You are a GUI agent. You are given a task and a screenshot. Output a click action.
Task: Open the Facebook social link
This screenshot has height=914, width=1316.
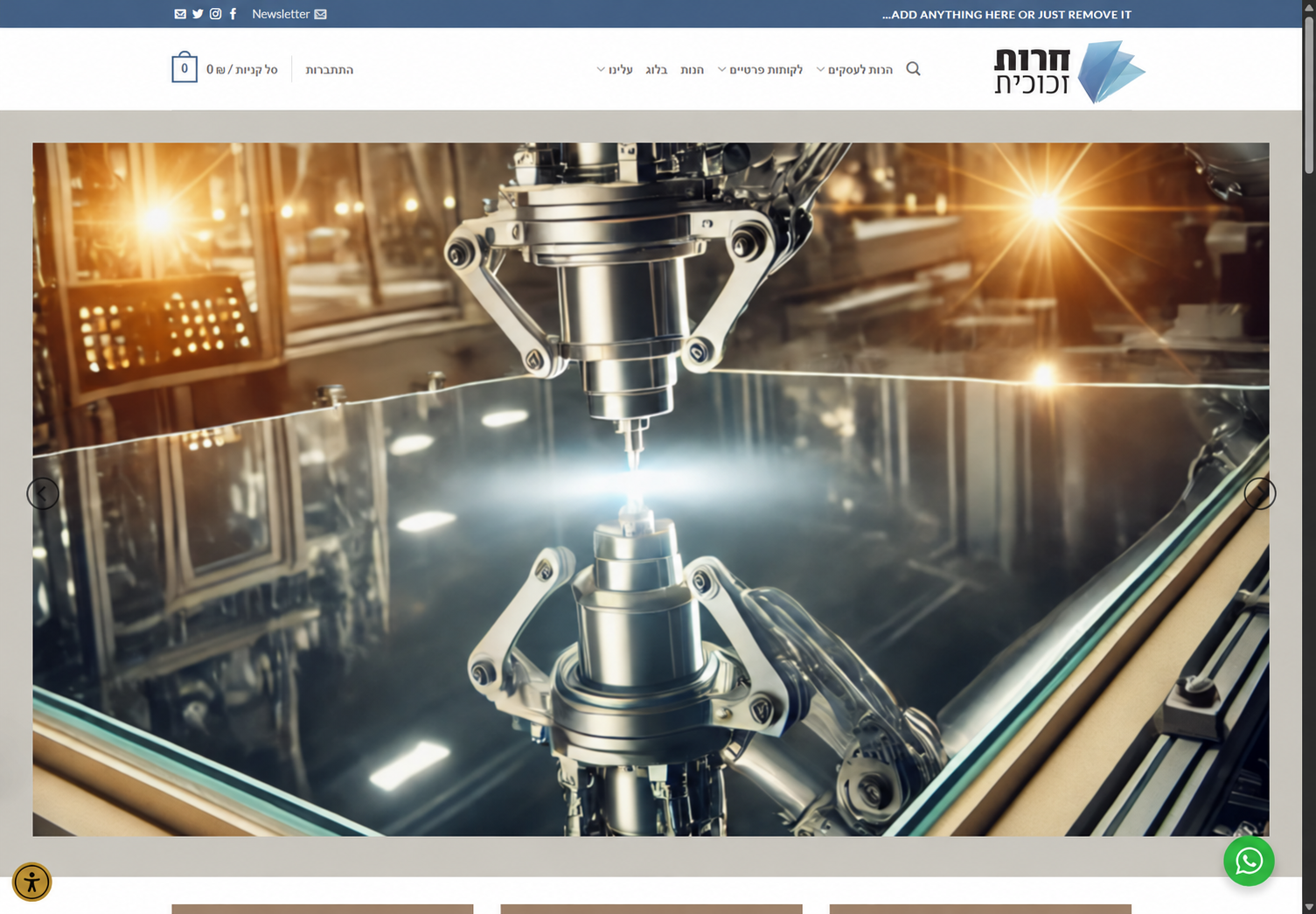(x=233, y=14)
